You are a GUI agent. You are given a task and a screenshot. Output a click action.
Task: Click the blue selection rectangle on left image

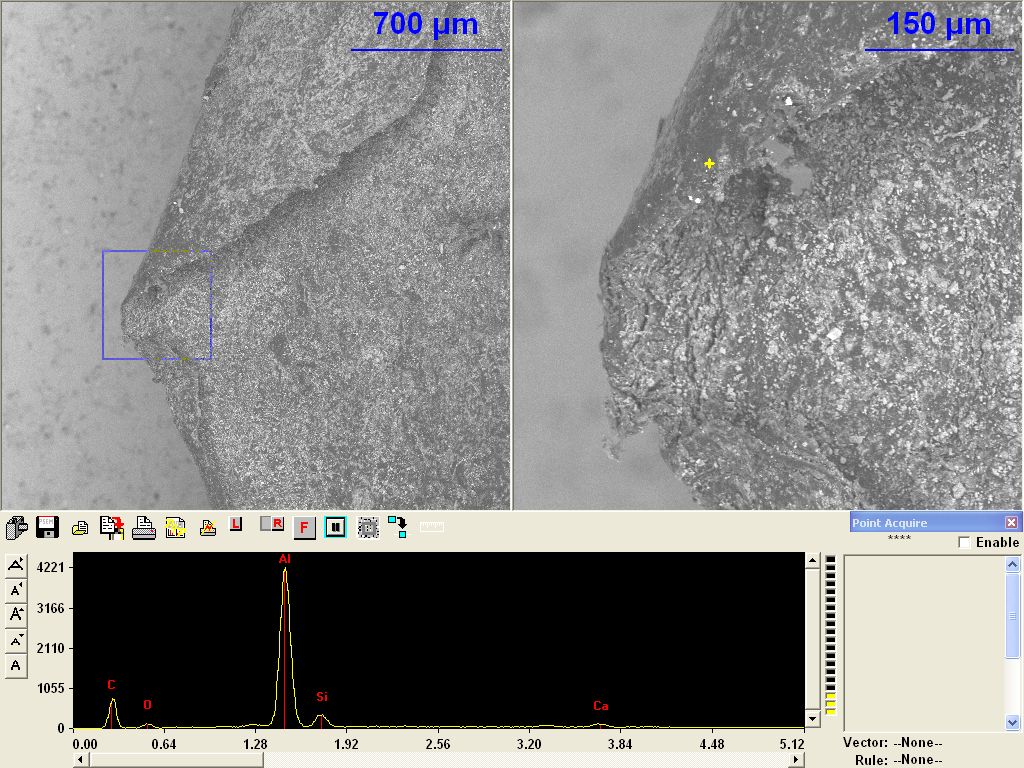pos(157,305)
